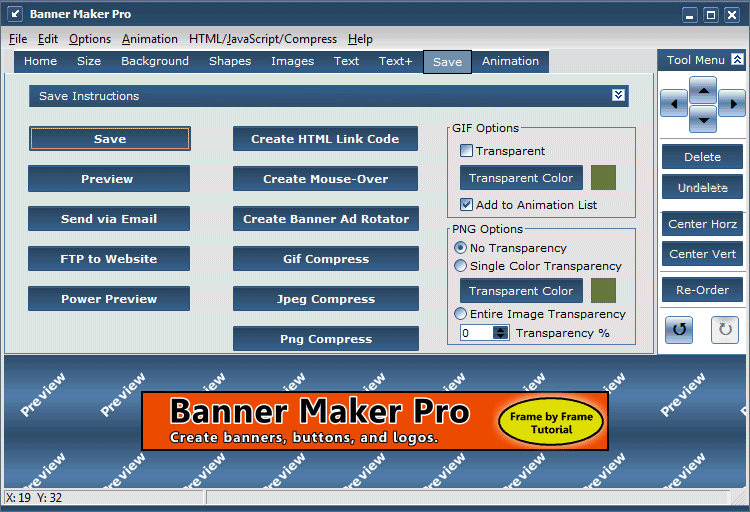
Task: Move object down with arrow button
Action: [x=703, y=119]
